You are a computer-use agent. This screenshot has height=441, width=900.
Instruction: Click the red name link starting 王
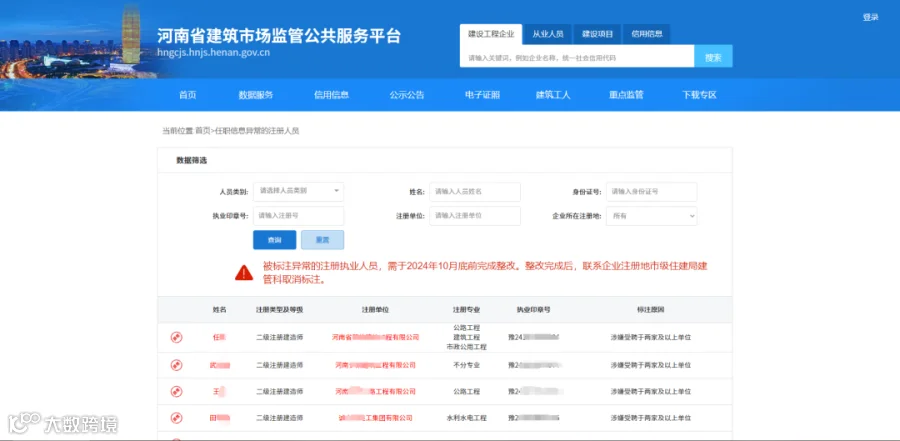(x=219, y=392)
